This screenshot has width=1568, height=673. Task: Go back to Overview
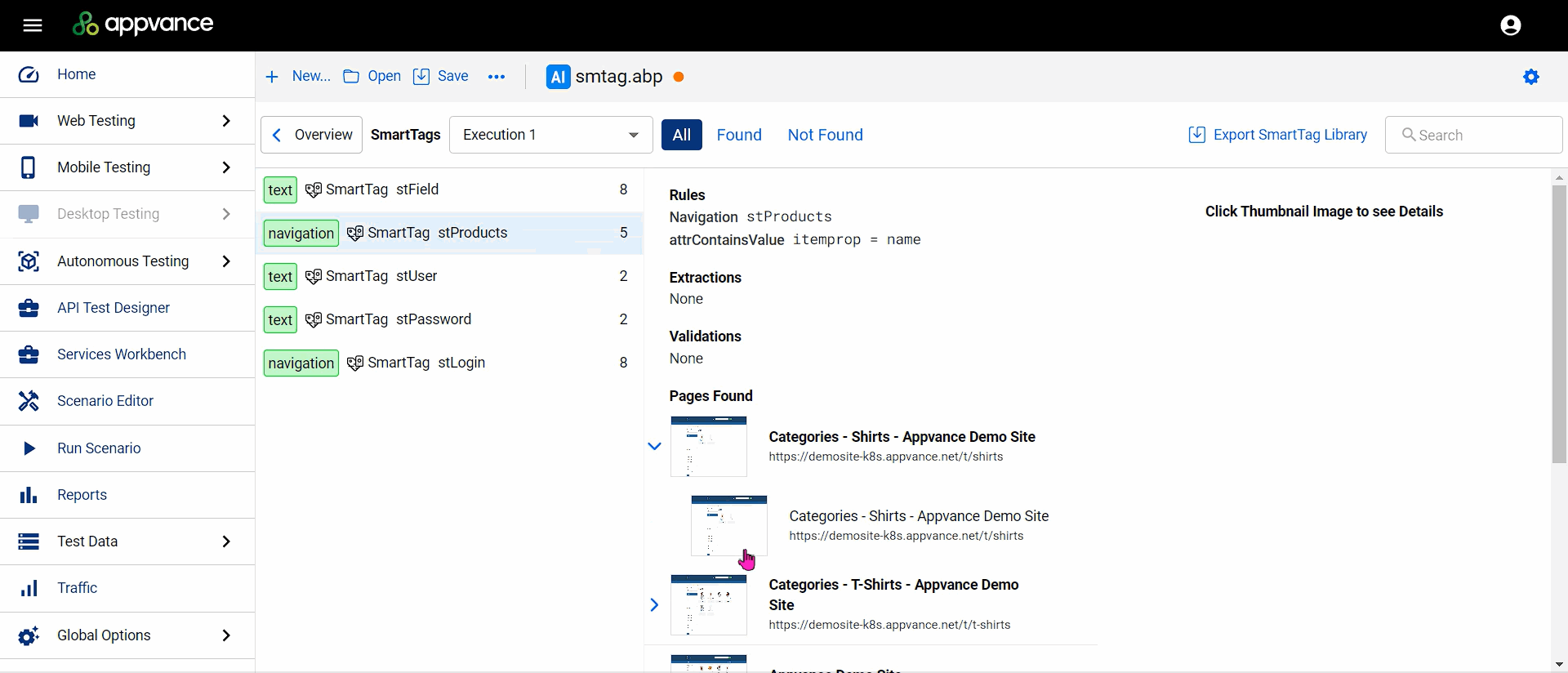tap(311, 135)
